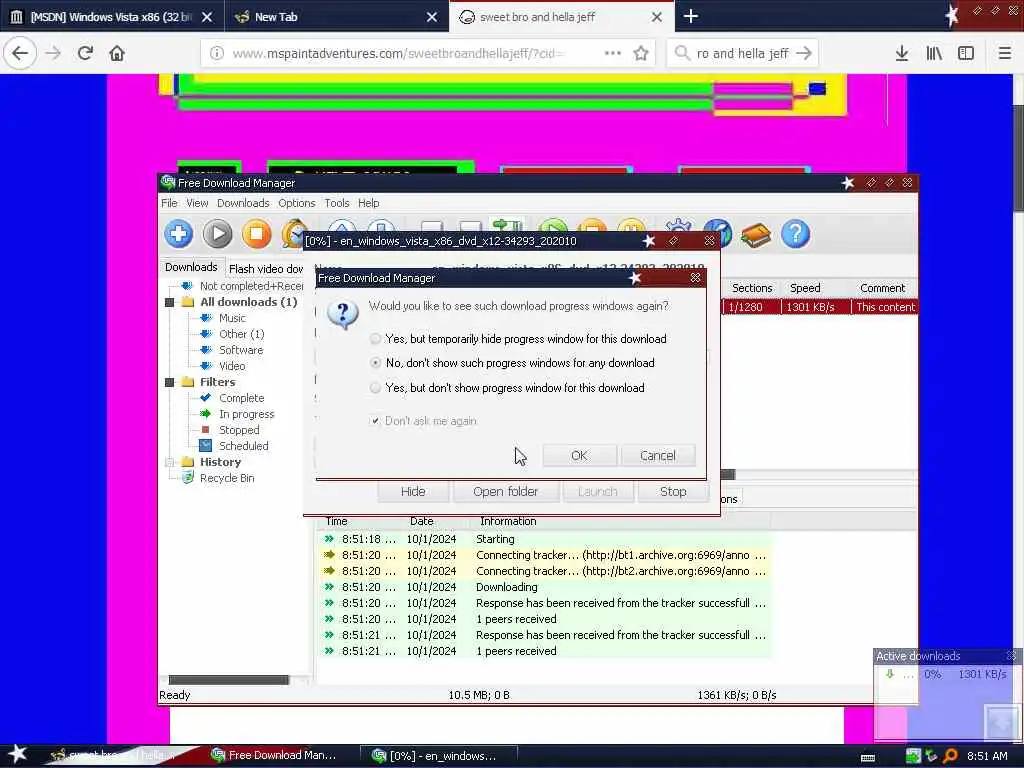Click the magnifier tray icon near the clock

951,756
